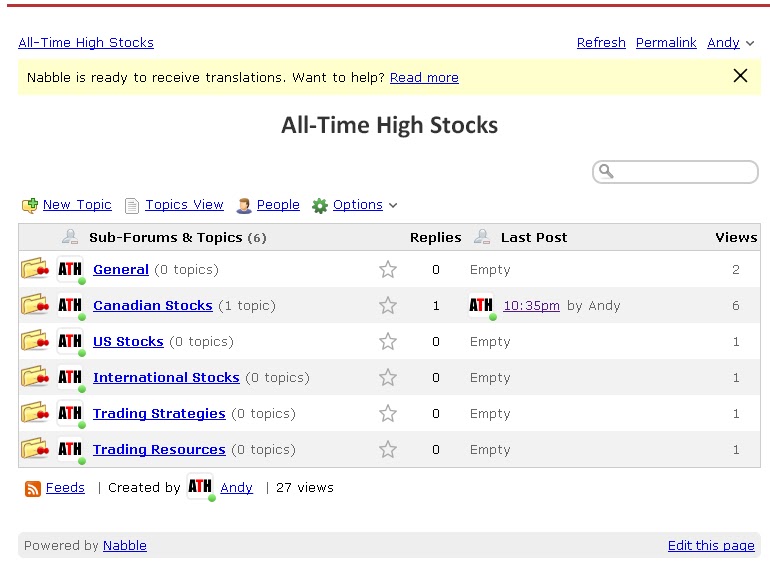770x561 pixels.
Task: Open the Trading Strategies sub-forum
Action: point(159,413)
